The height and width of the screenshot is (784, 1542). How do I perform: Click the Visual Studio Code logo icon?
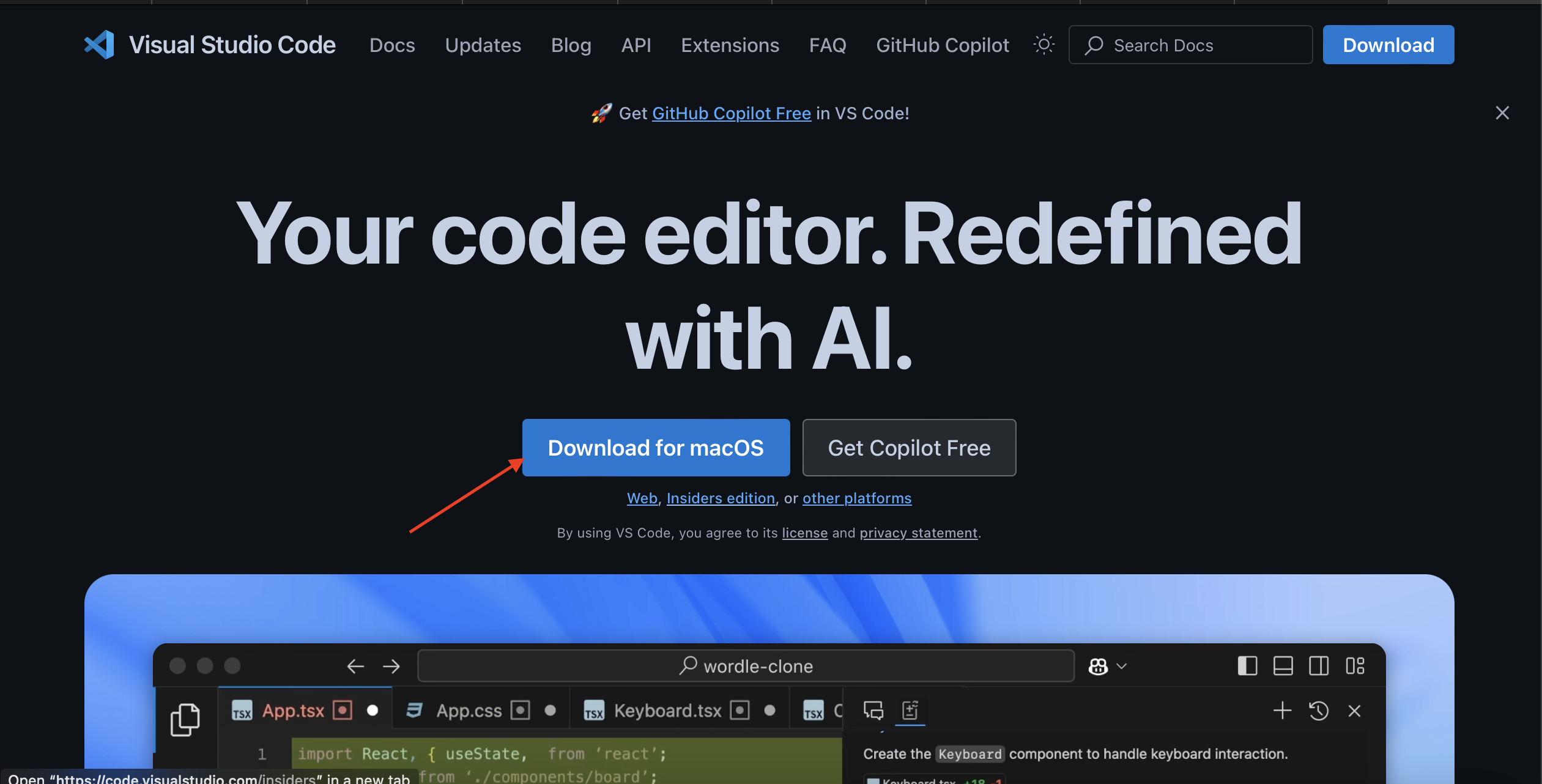(x=99, y=45)
